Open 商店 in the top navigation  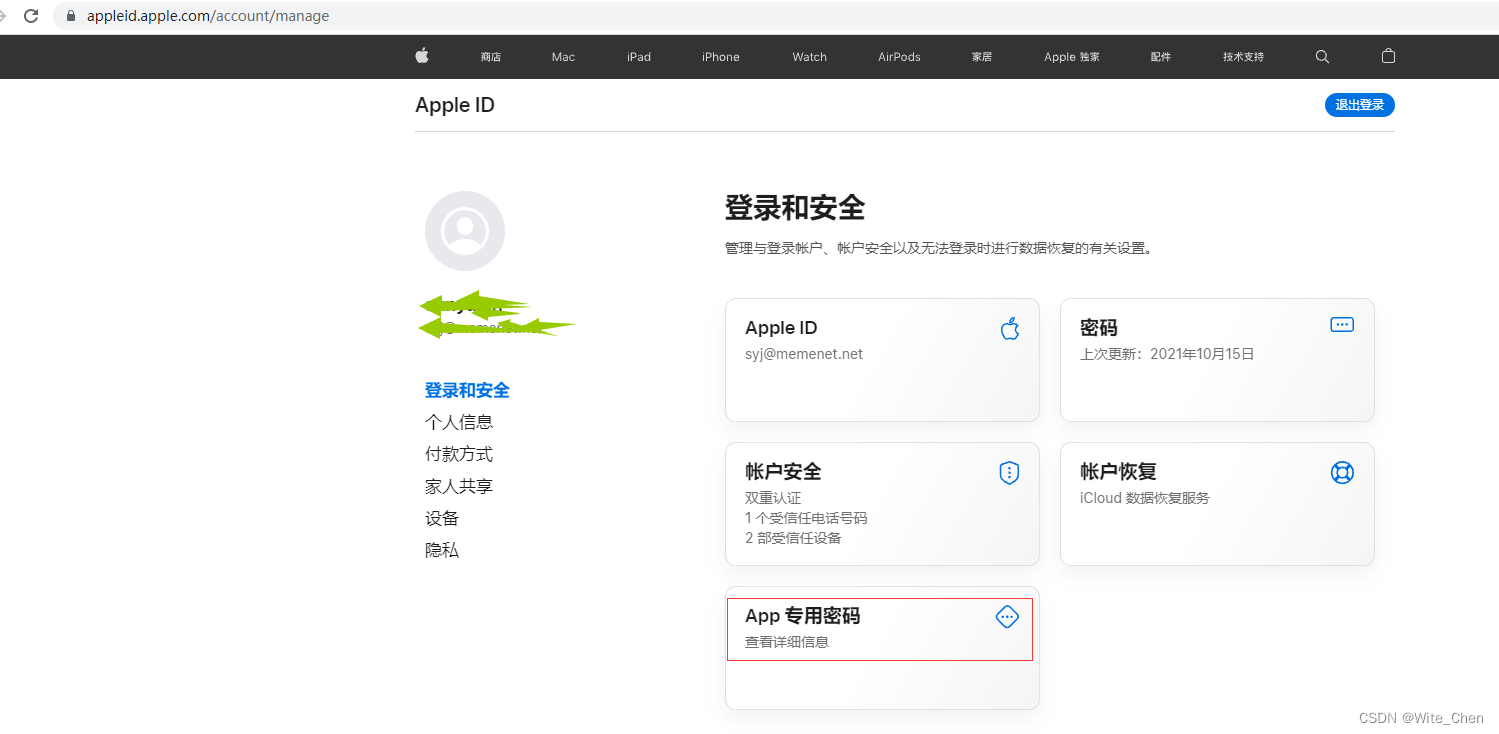point(490,57)
